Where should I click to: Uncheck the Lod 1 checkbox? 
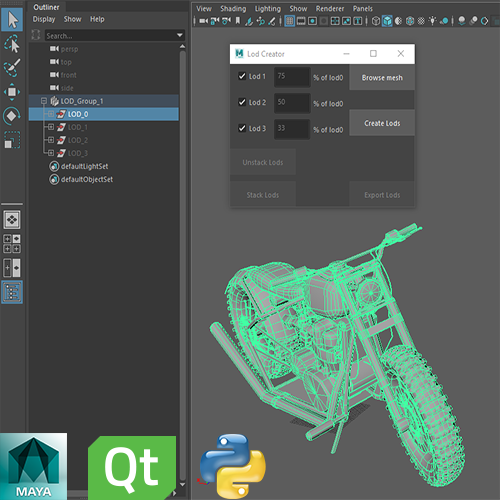click(x=242, y=76)
